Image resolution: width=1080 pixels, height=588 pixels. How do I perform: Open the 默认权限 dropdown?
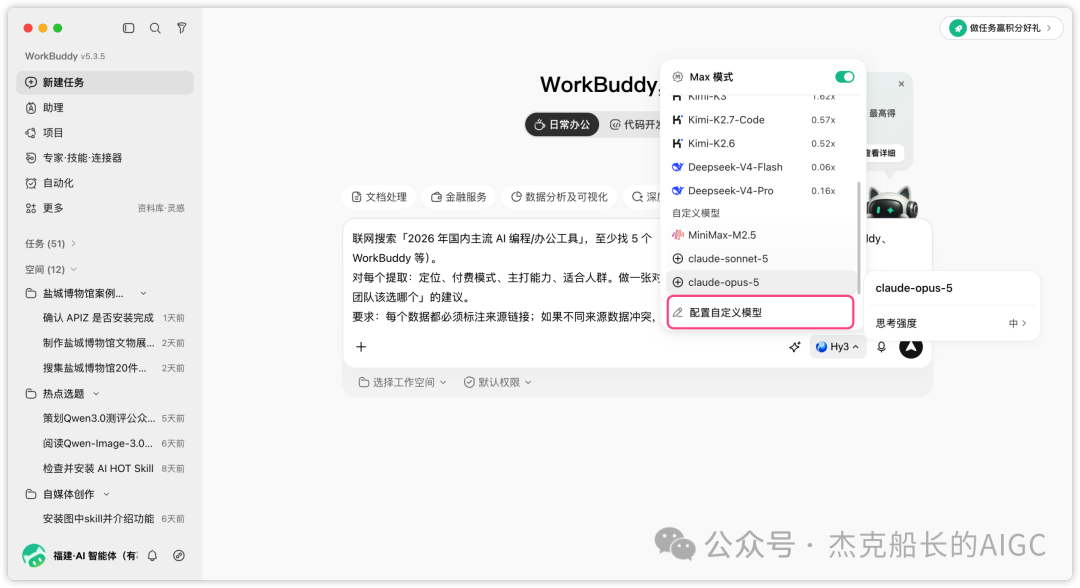497,383
